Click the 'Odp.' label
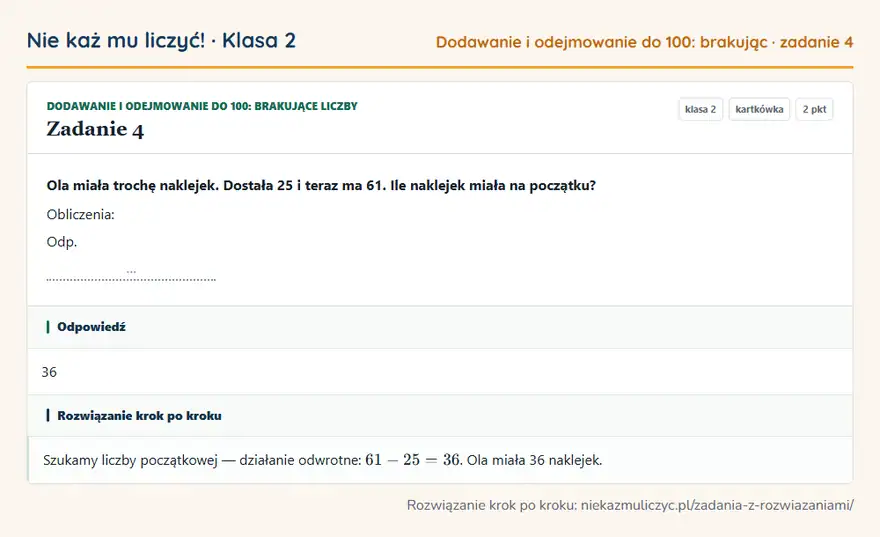Image resolution: width=880 pixels, height=537 pixels. pos(62,242)
